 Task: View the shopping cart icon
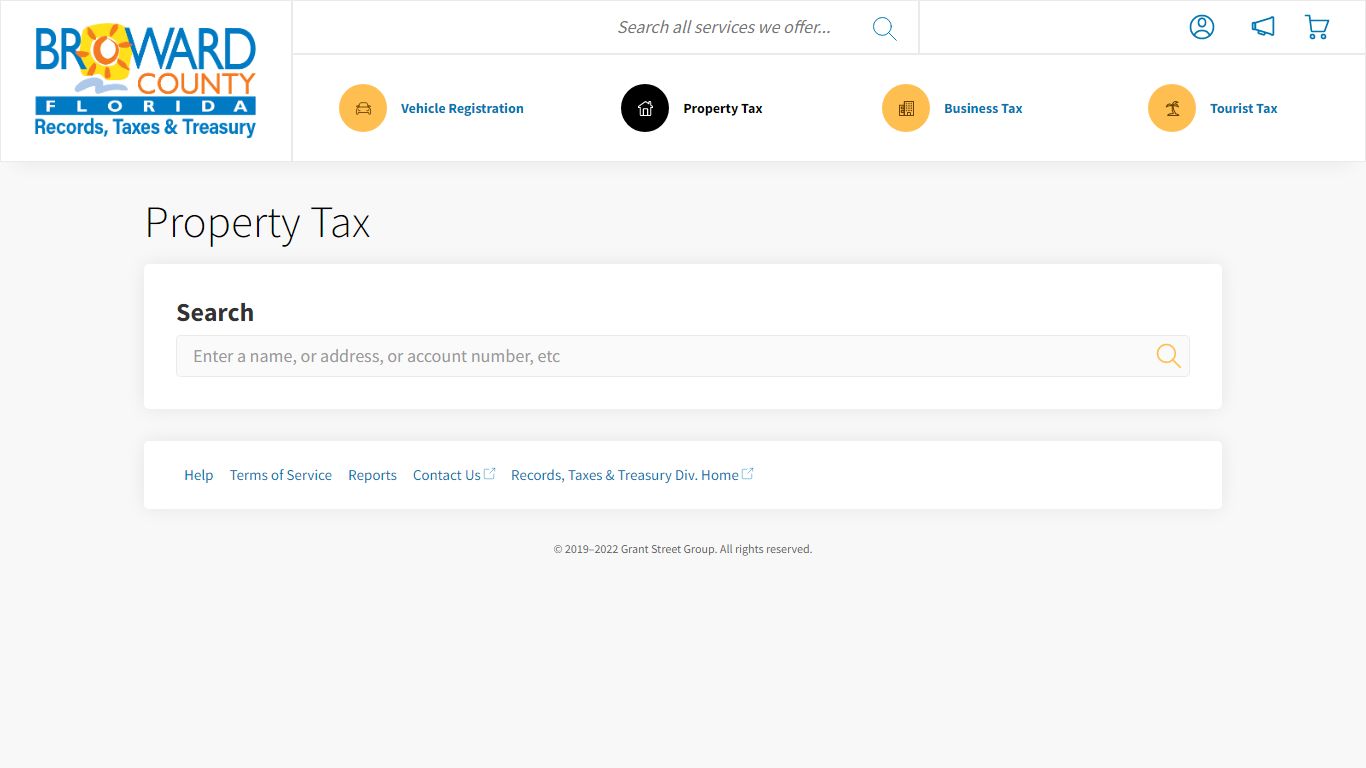[x=1317, y=27]
